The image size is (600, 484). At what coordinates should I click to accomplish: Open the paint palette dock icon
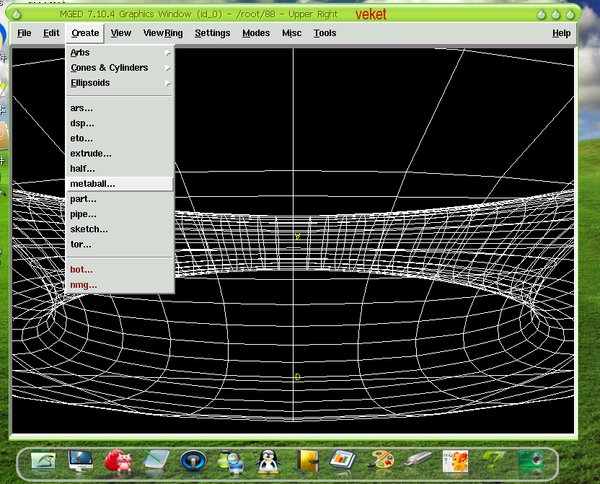coord(383,460)
